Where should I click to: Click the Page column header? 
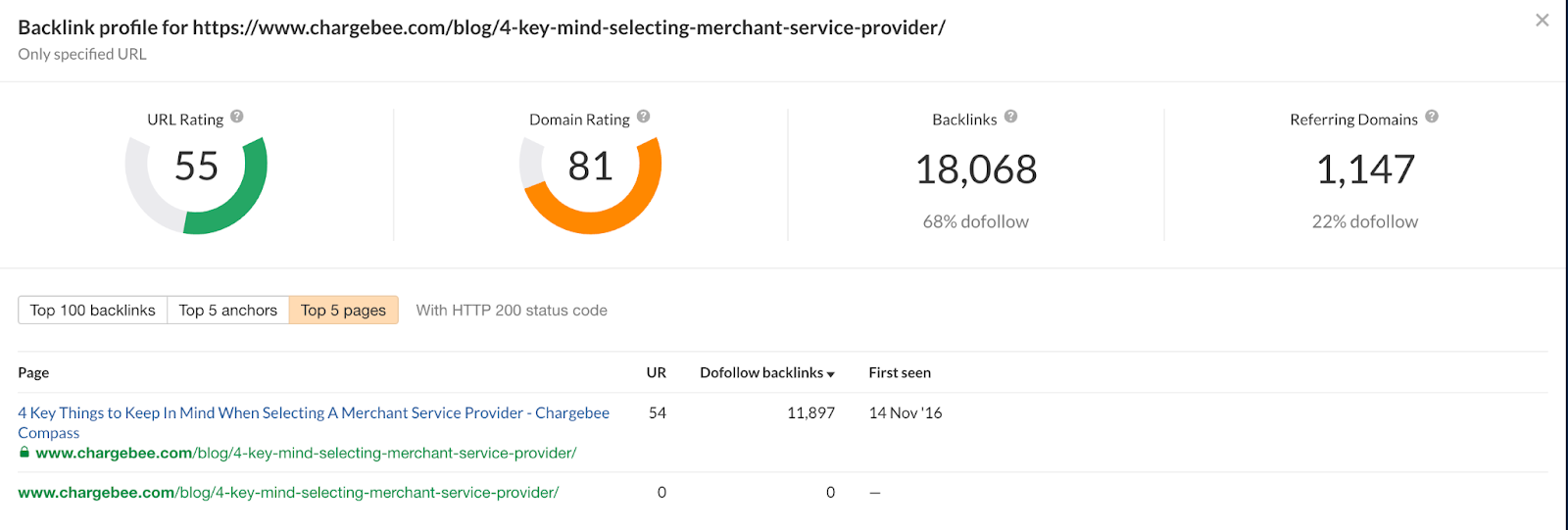pyautogui.click(x=33, y=372)
